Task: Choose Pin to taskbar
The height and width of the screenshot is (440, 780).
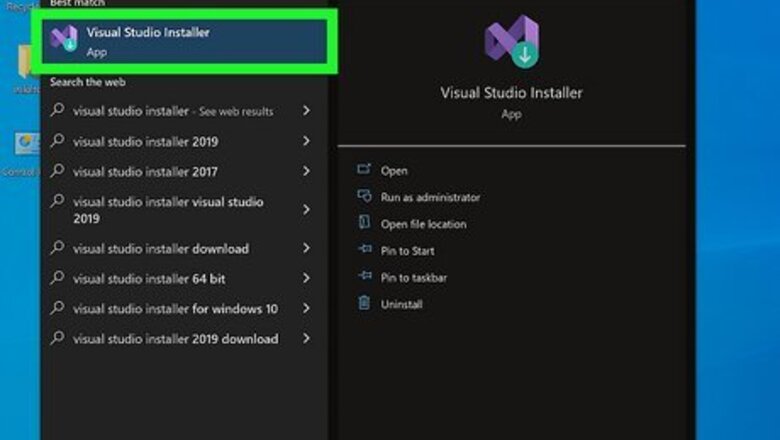Action: coord(413,278)
